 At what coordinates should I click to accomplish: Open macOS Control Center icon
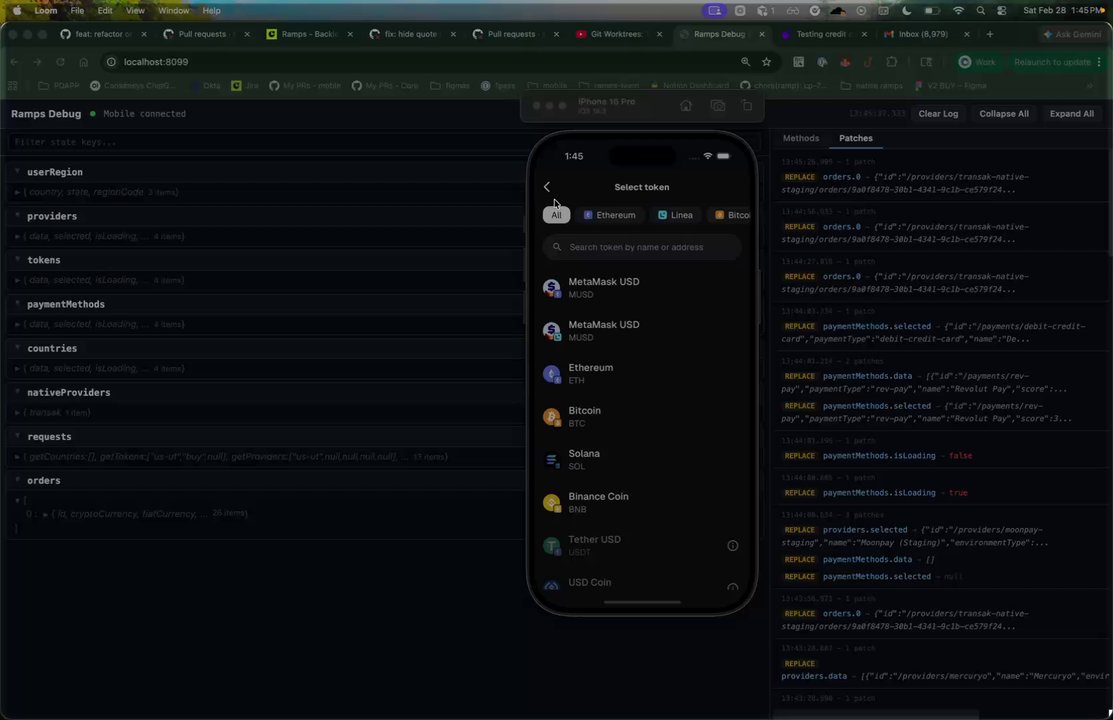pyautogui.click(x=1002, y=11)
